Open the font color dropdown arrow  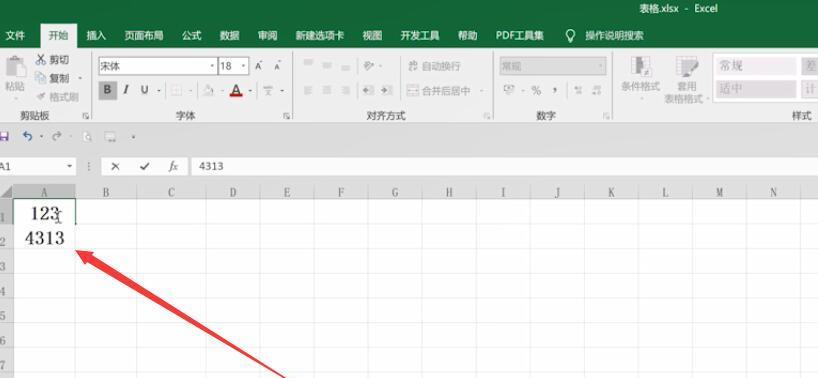250,91
